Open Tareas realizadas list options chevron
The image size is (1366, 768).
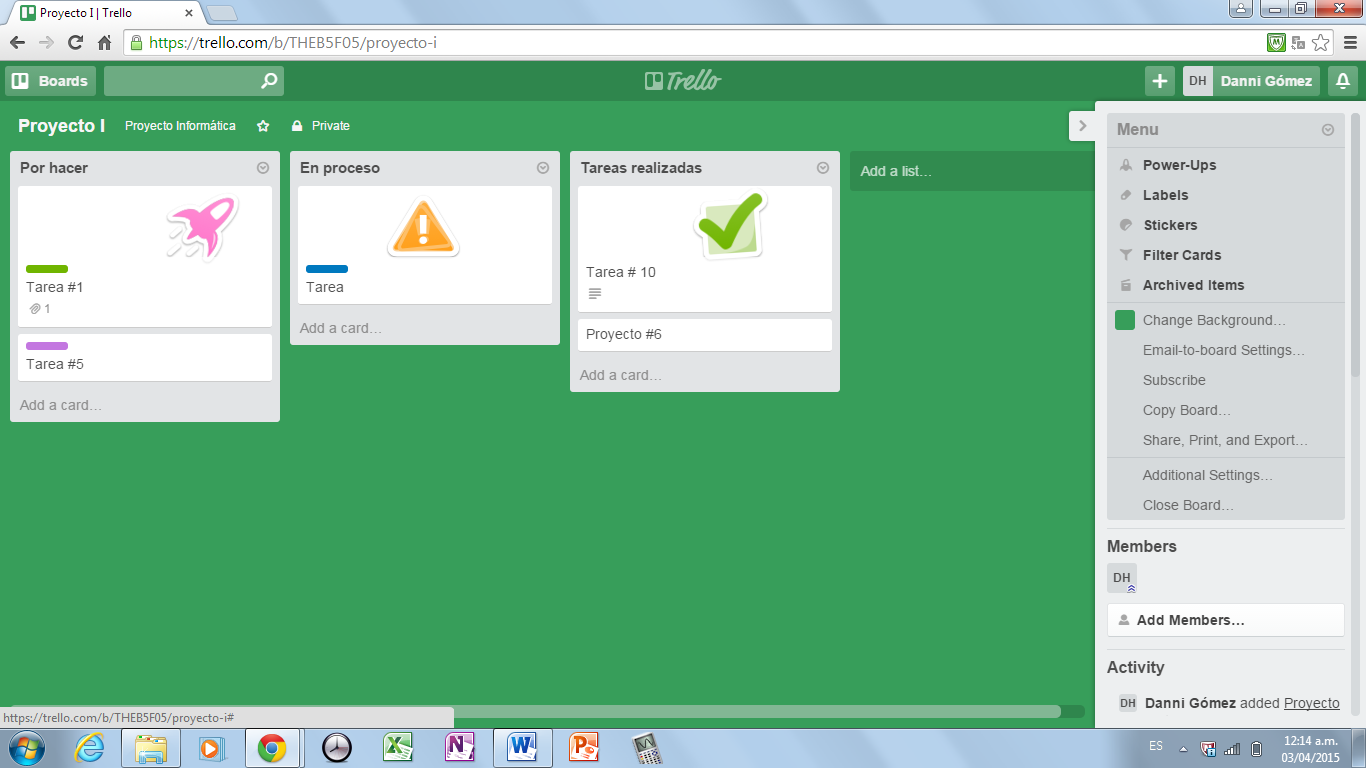point(823,168)
